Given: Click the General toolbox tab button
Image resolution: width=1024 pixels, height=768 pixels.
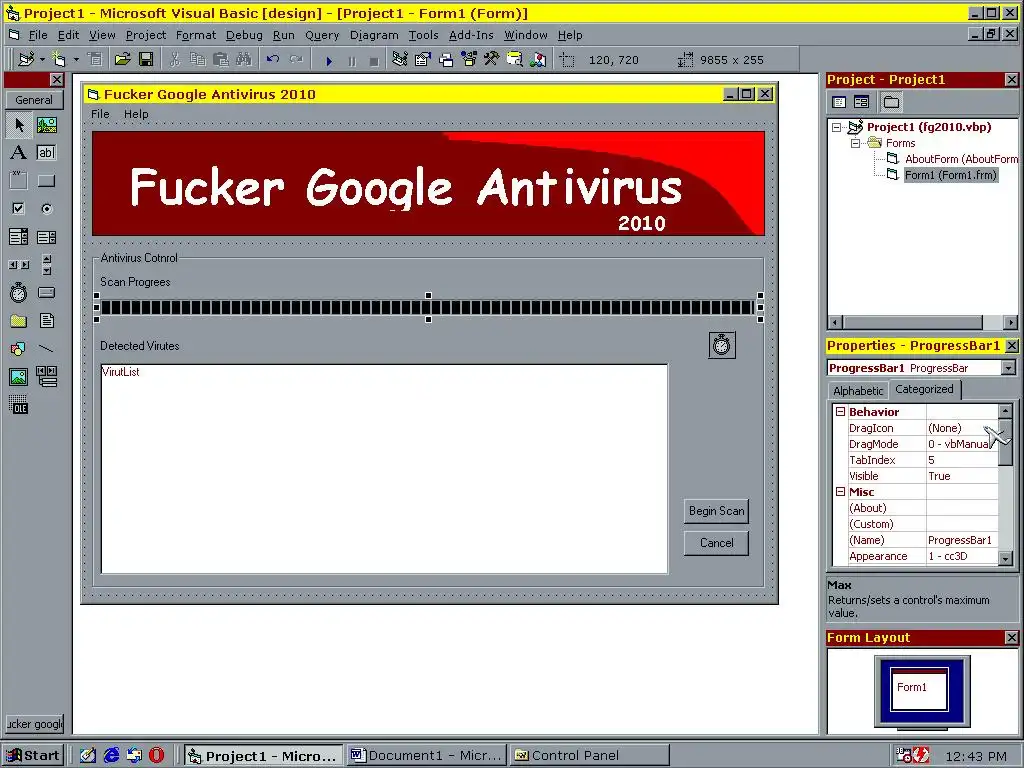Looking at the screenshot, I should 34,100.
